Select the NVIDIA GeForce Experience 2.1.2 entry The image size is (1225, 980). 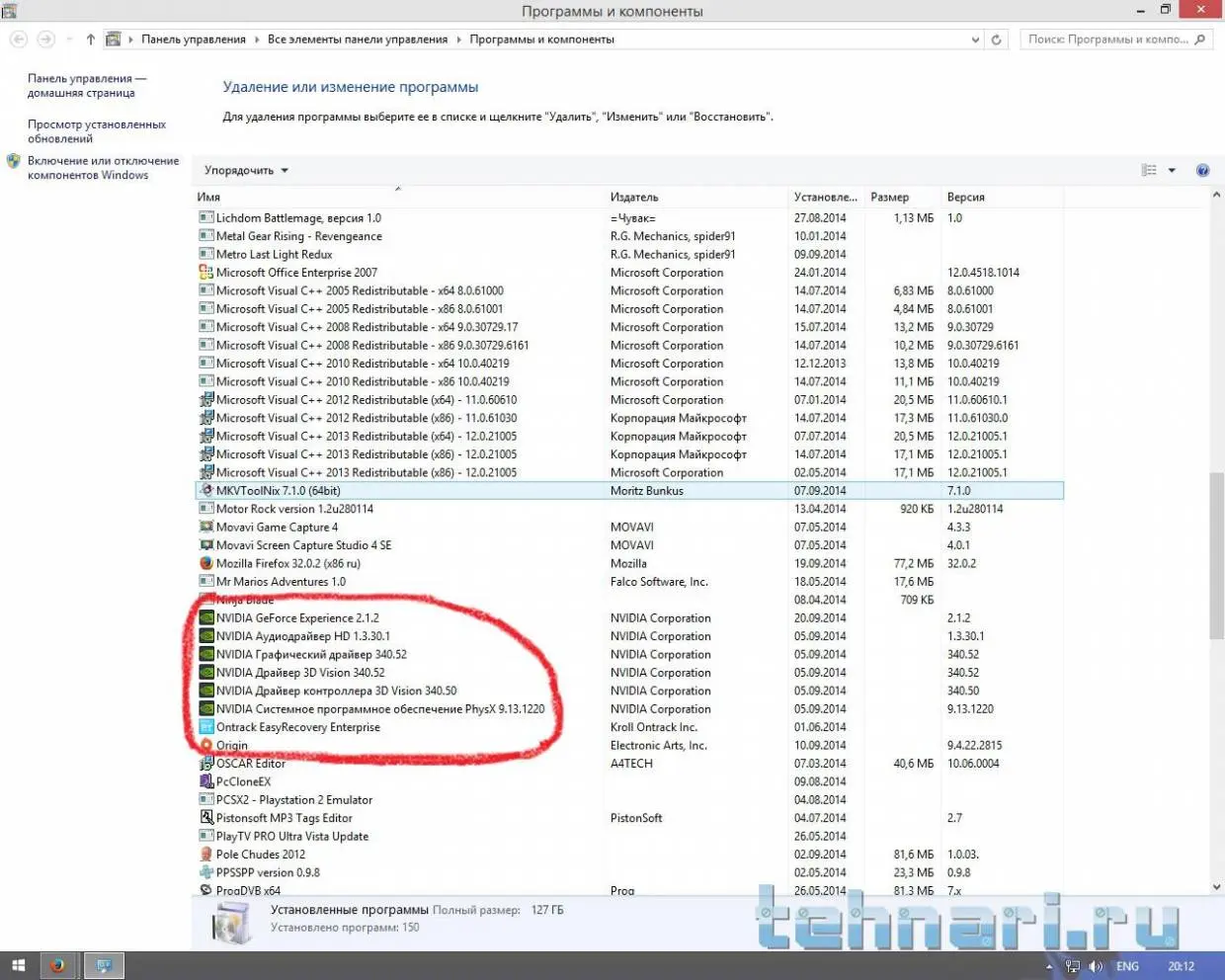tap(297, 618)
